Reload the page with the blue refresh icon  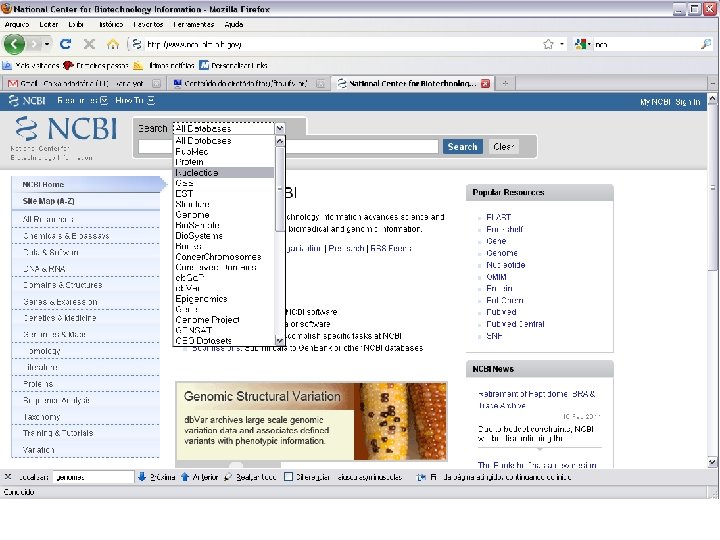click(x=66, y=44)
